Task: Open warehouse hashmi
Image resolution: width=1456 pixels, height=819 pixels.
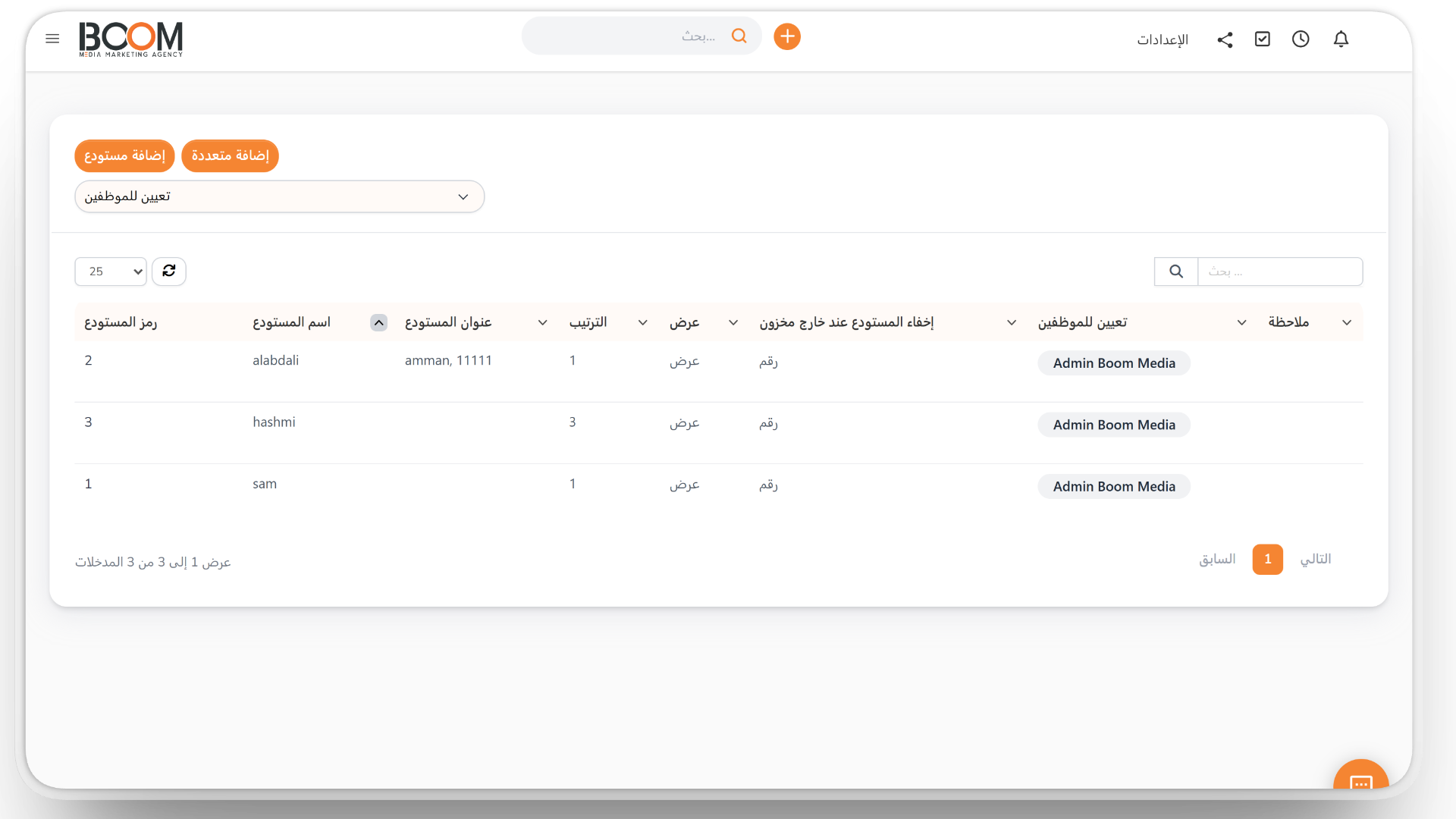Action: [x=274, y=422]
